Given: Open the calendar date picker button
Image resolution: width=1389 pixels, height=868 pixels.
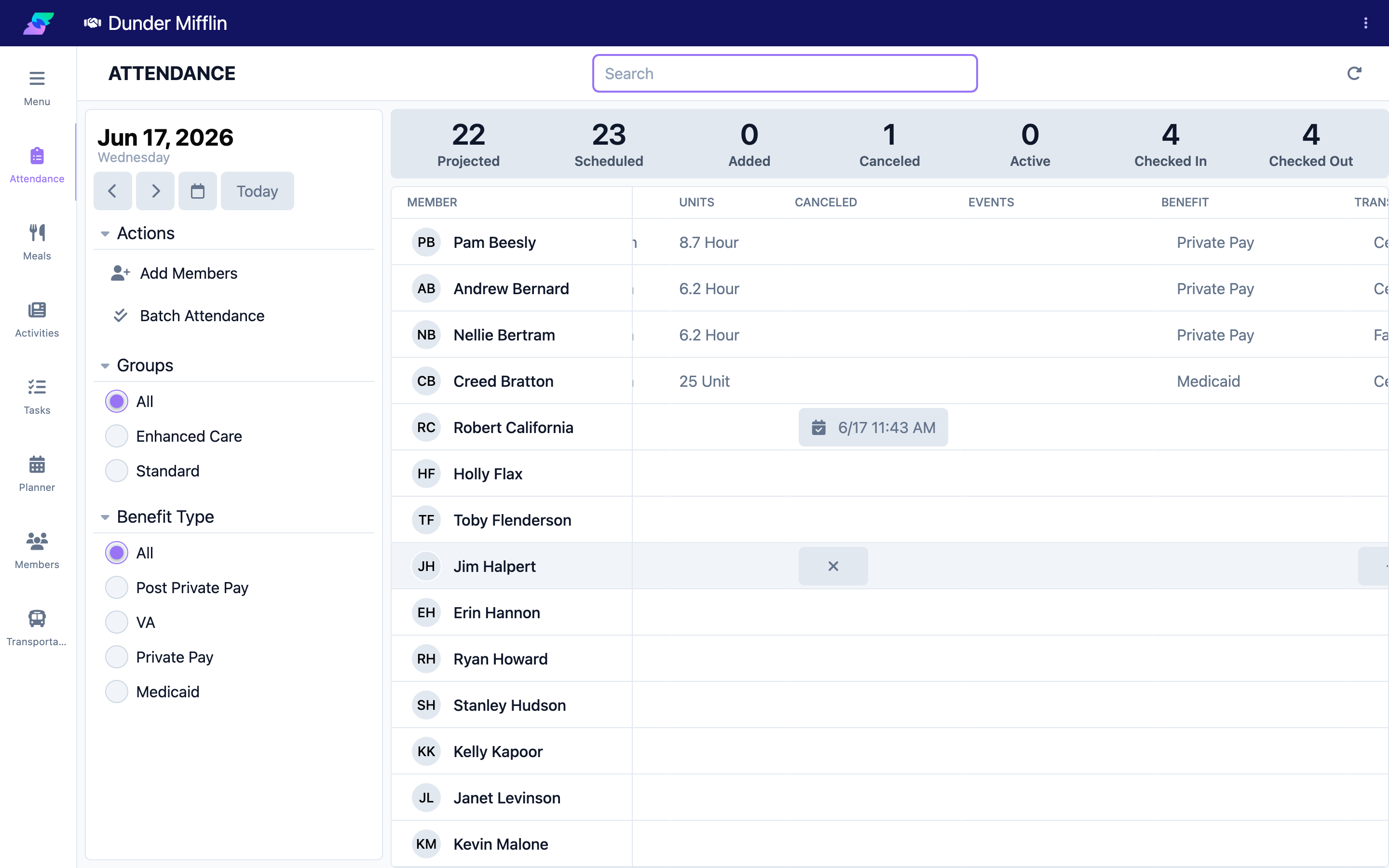Looking at the screenshot, I should (x=197, y=191).
